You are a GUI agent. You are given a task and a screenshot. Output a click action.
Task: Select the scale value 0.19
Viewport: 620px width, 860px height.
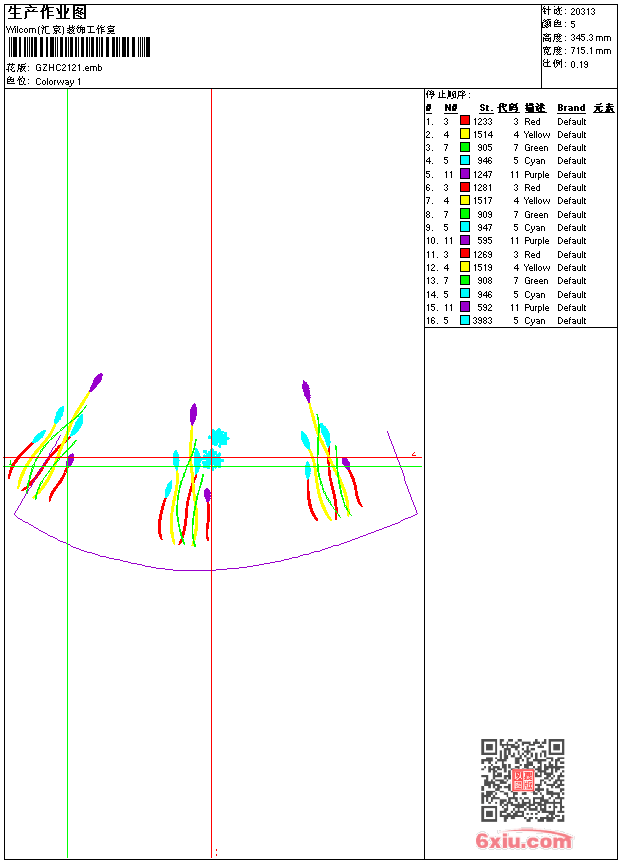click(x=579, y=65)
